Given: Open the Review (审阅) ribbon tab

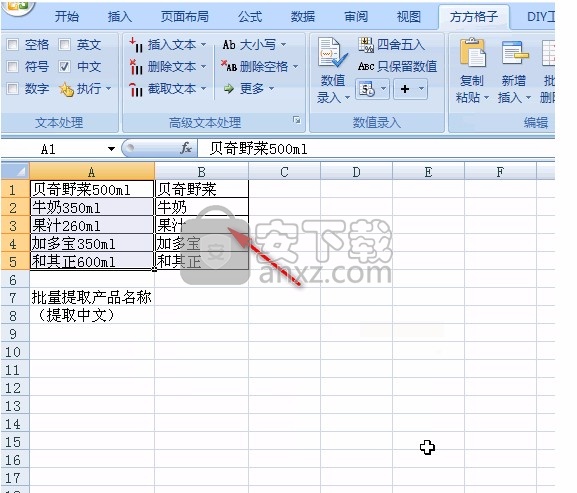Looking at the screenshot, I should click(356, 17).
